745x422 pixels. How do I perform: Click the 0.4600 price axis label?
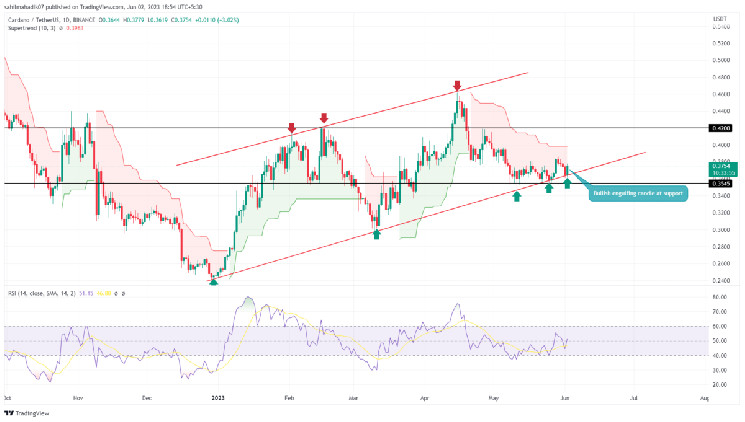(x=721, y=94)
